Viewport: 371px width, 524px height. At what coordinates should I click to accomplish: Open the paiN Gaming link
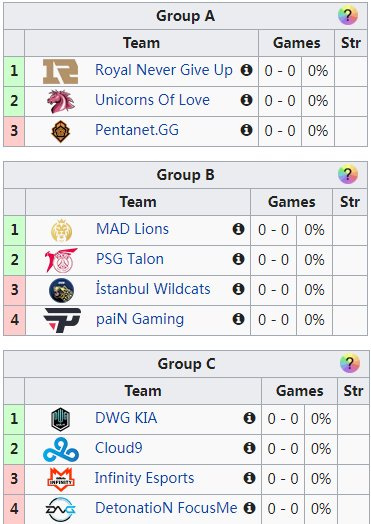[140, 319]
